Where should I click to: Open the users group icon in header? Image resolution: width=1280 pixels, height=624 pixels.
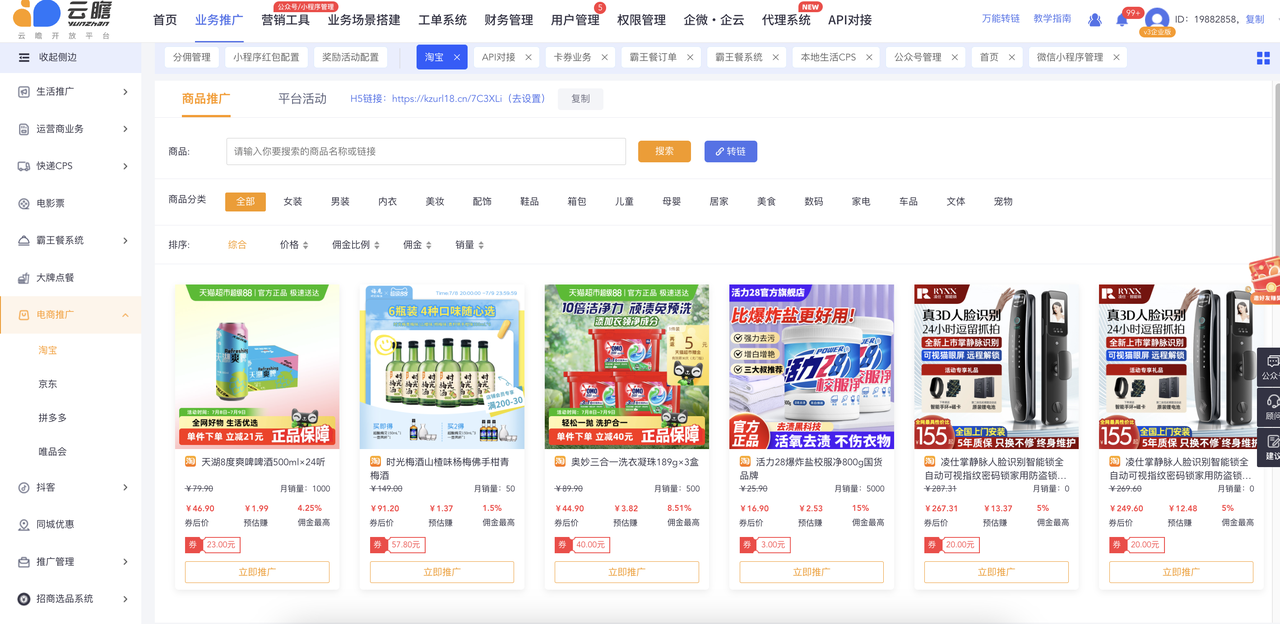1095,20
